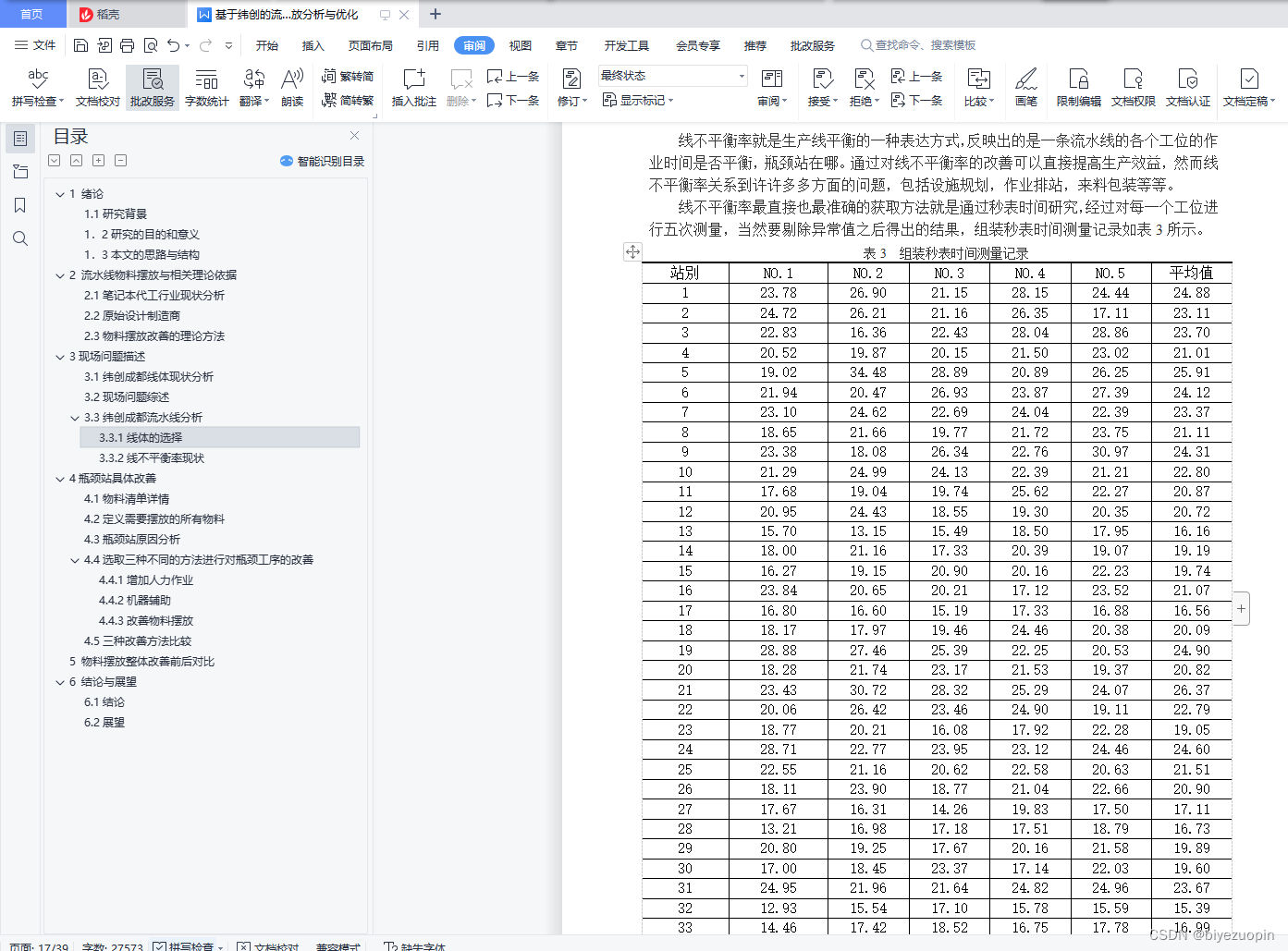Click the Export to PDF icon
The image size is (1288, 951).
104,45
